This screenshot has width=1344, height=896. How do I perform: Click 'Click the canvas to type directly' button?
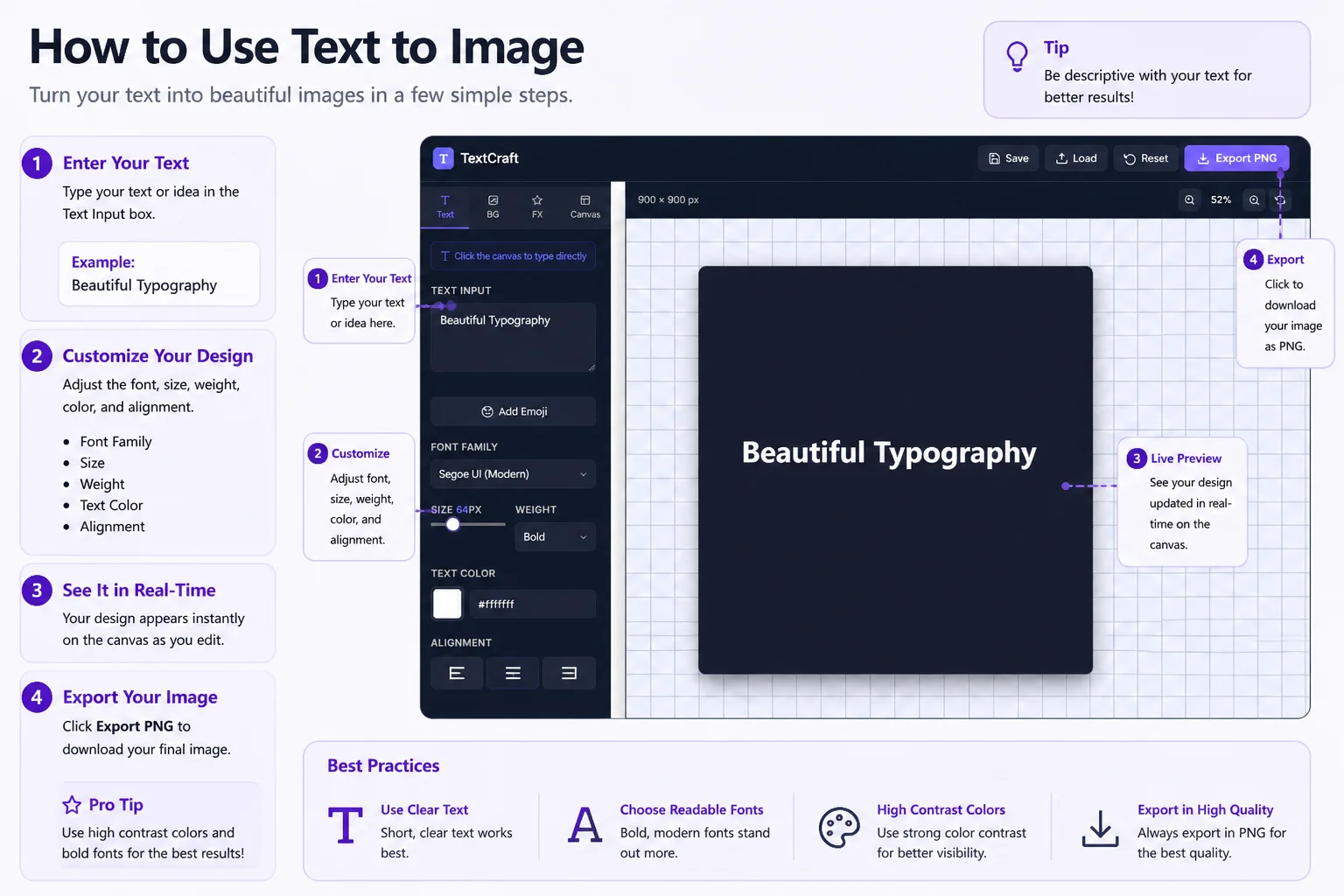[x=513, y=256]
